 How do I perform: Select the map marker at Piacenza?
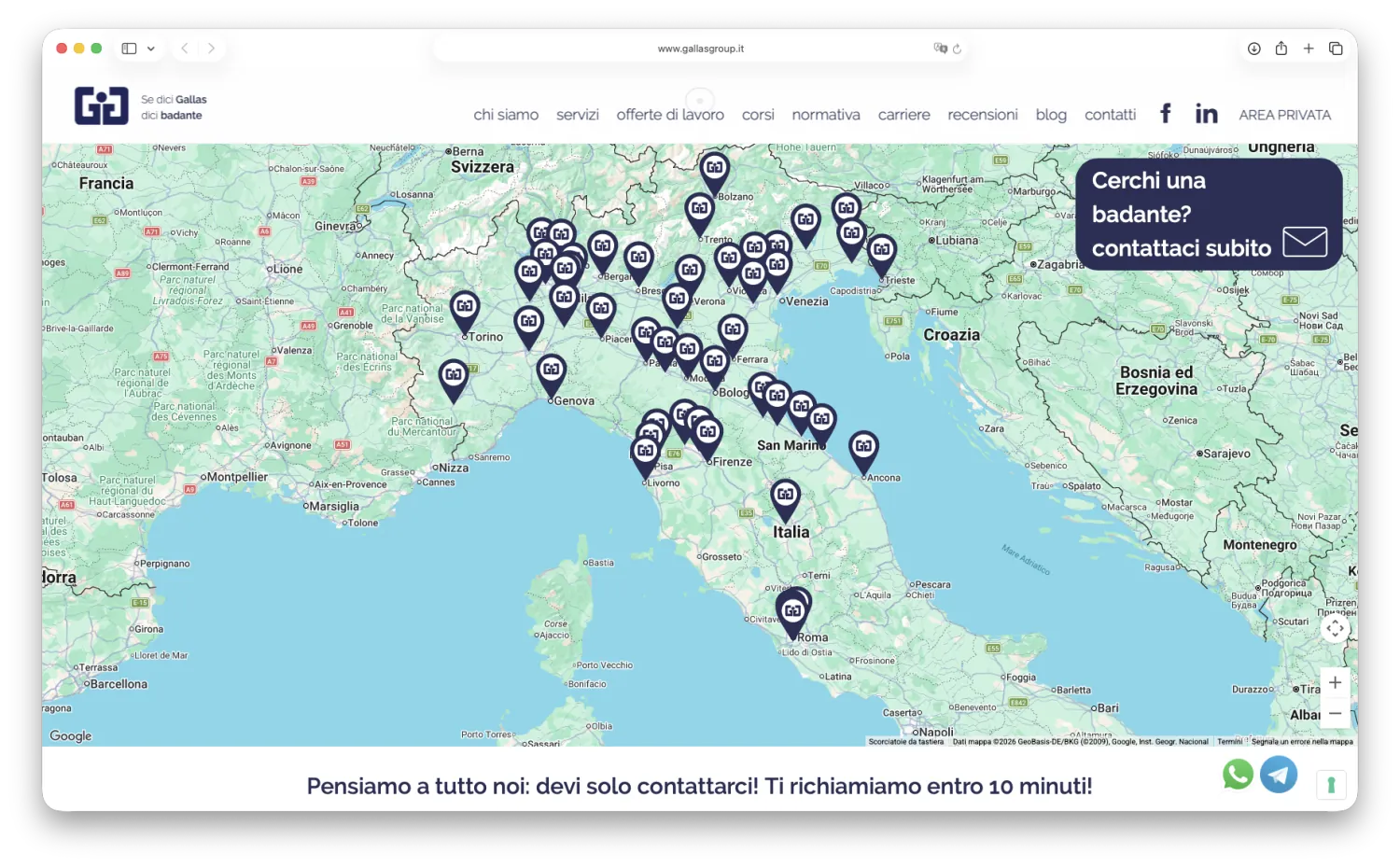(x=601, y=314)
